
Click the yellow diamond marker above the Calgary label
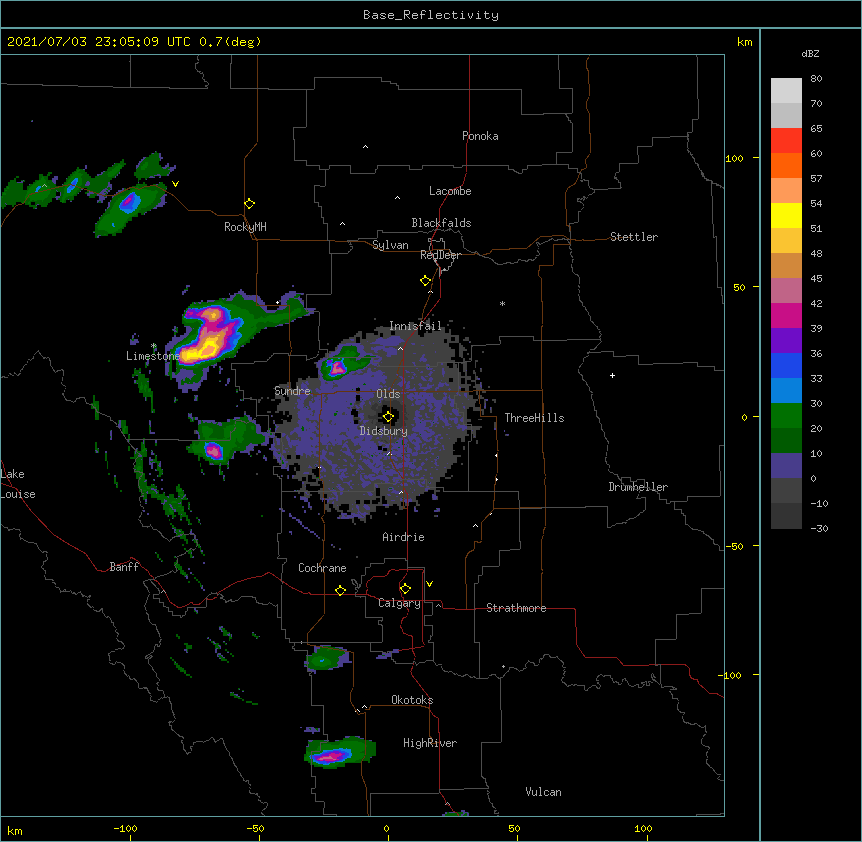[x=405, y=589]
